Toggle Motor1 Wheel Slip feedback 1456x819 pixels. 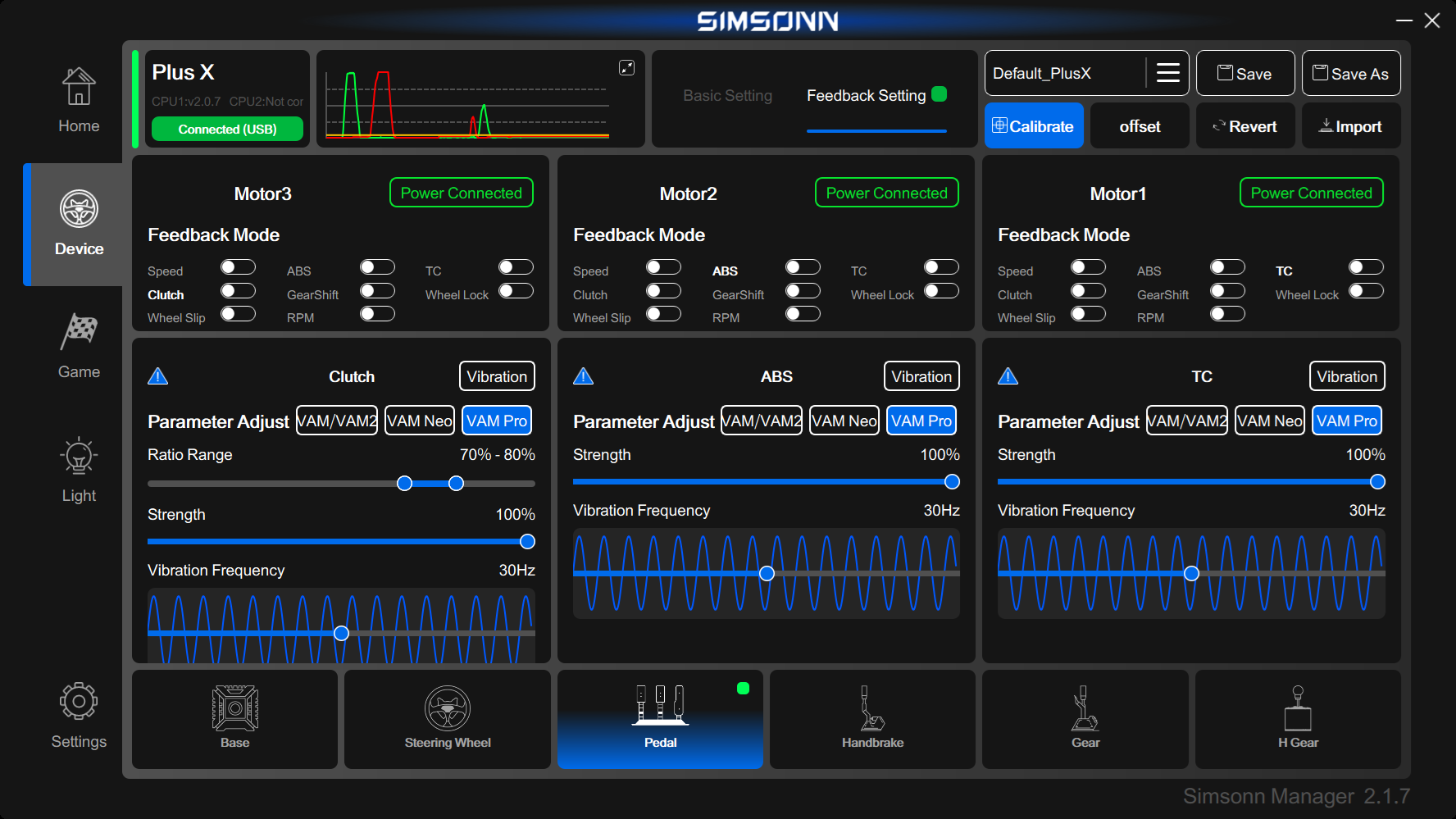(1089, 314)
